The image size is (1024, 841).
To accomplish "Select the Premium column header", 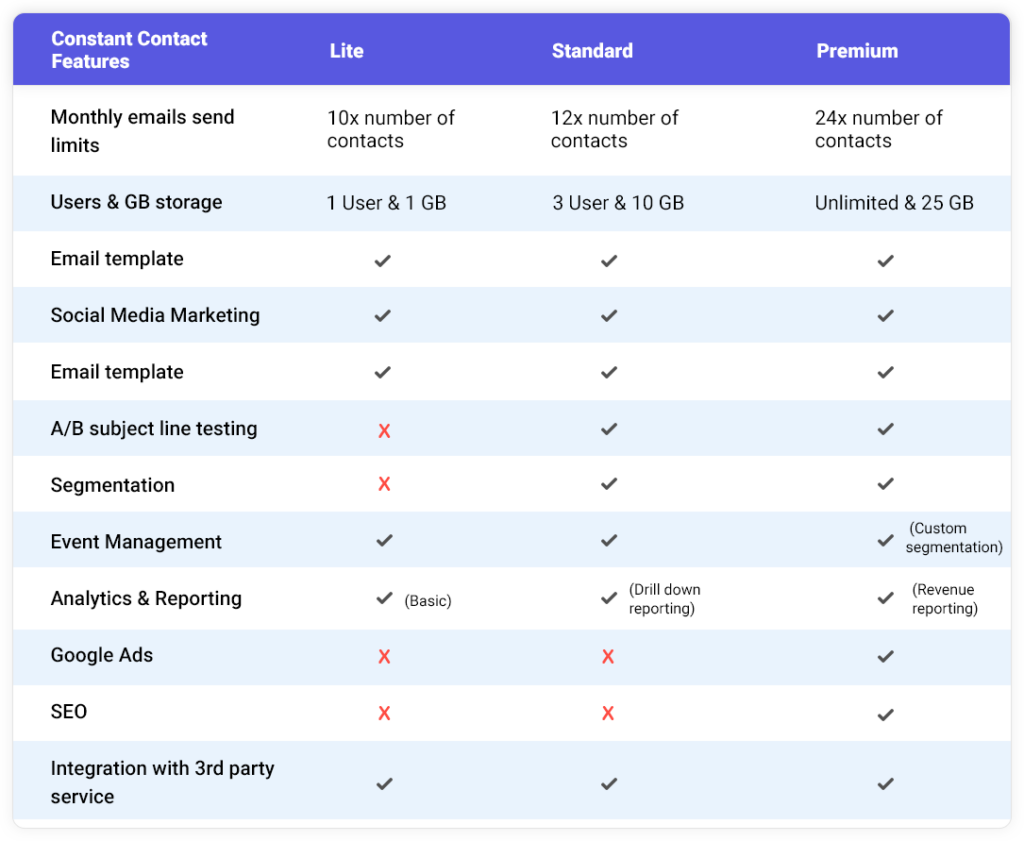I will coord(857,50).
